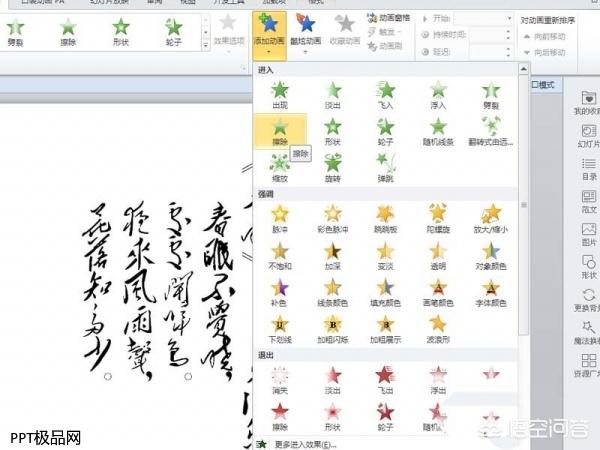The height and width of the screenshot is (450, 600).
Task: Apply the 出现 entrance effect
Action: click(280, 95)
